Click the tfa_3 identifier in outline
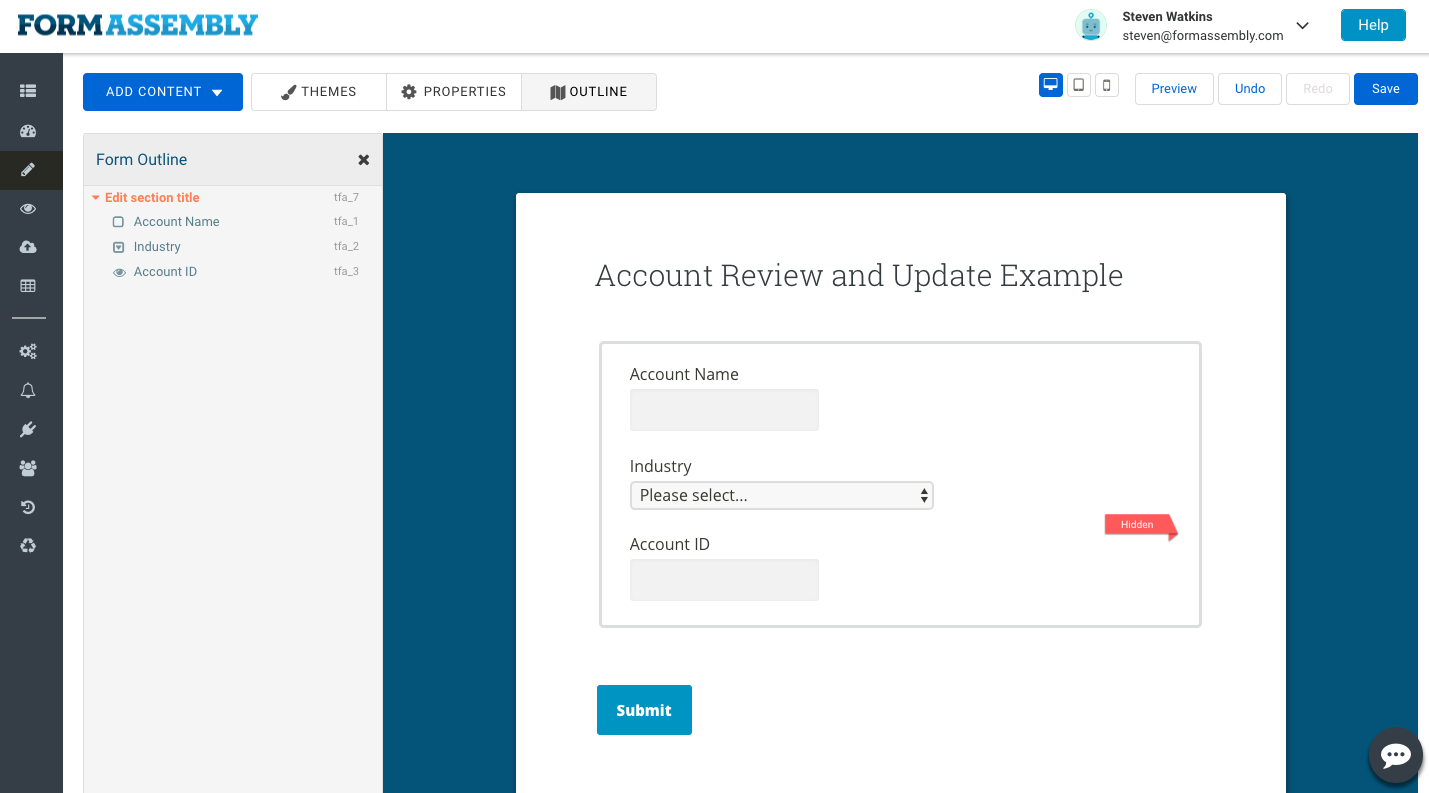The image size is (1429, 793). pos(346,272)
